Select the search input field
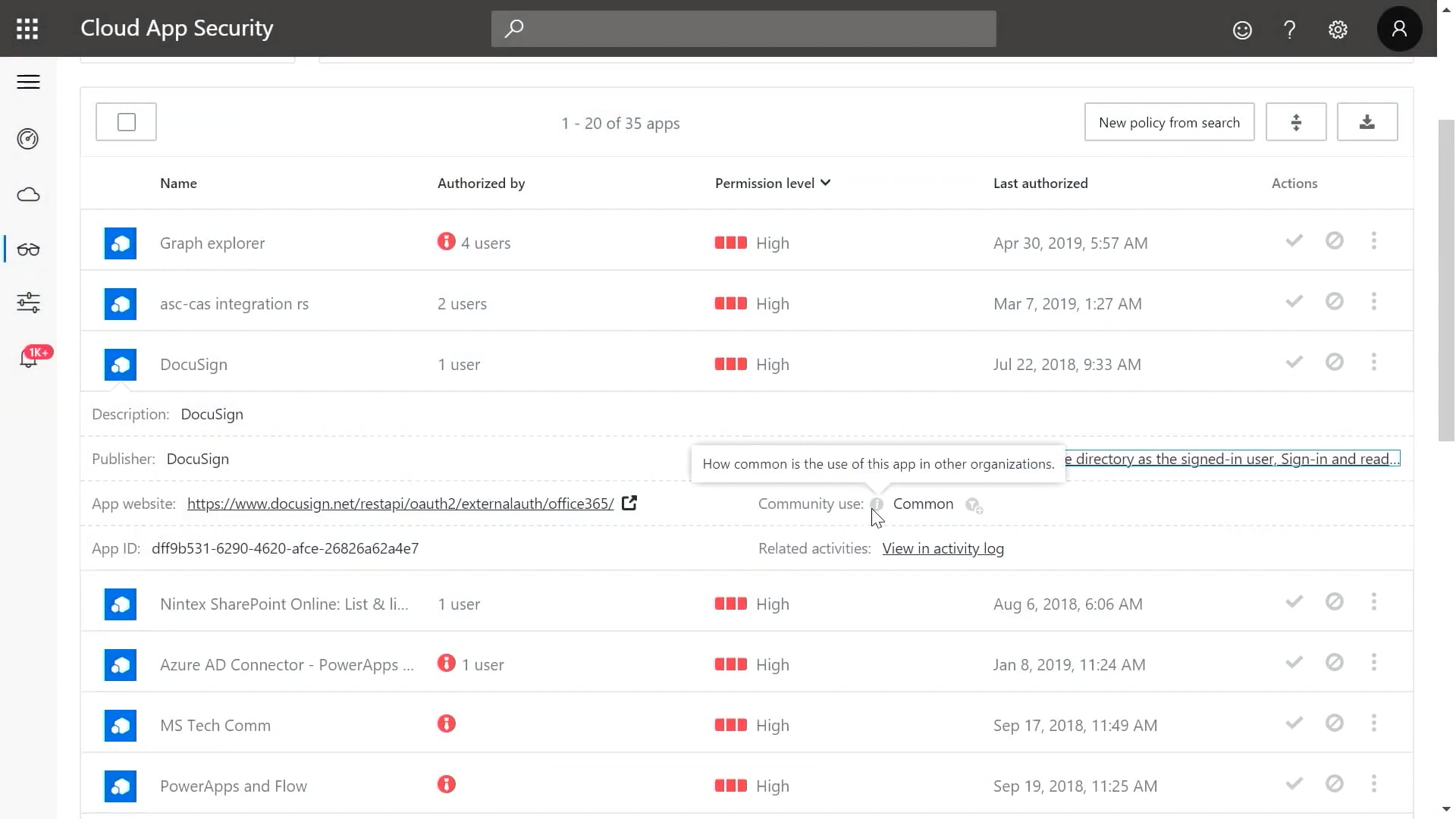The height and width of the screenshot is (819, 1456). coord(743,29)
